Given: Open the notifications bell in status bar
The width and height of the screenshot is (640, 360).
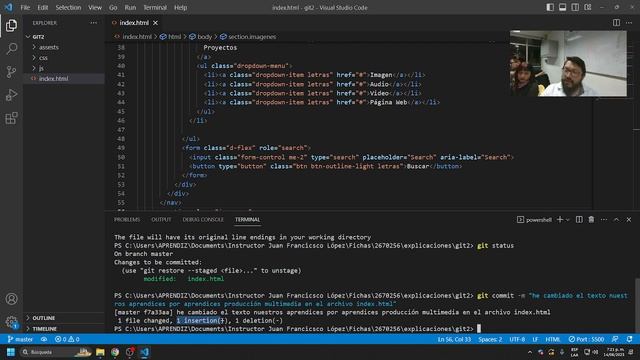Looking at the screenshot, I should click(x=629, y=339).
